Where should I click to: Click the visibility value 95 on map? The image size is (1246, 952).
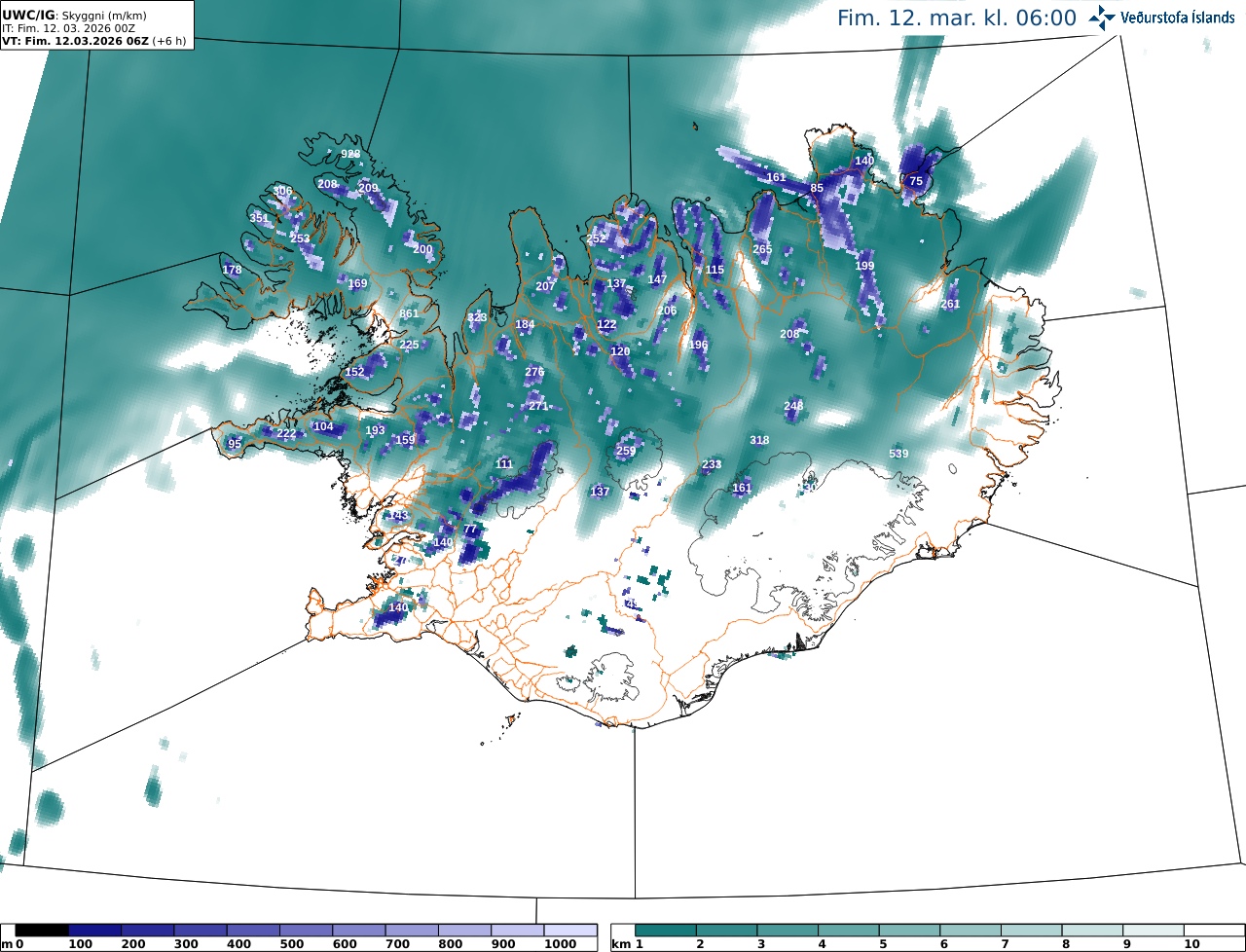[x=235, y=444]
